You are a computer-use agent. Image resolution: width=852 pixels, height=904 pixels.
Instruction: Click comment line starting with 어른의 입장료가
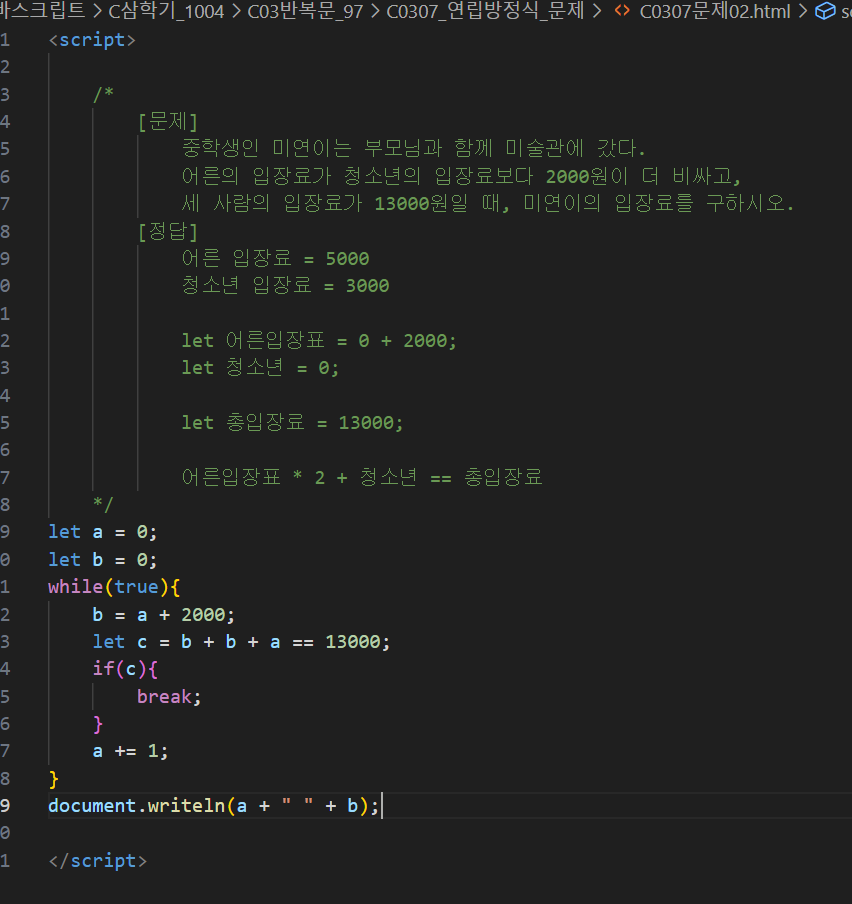click(461, 176)
